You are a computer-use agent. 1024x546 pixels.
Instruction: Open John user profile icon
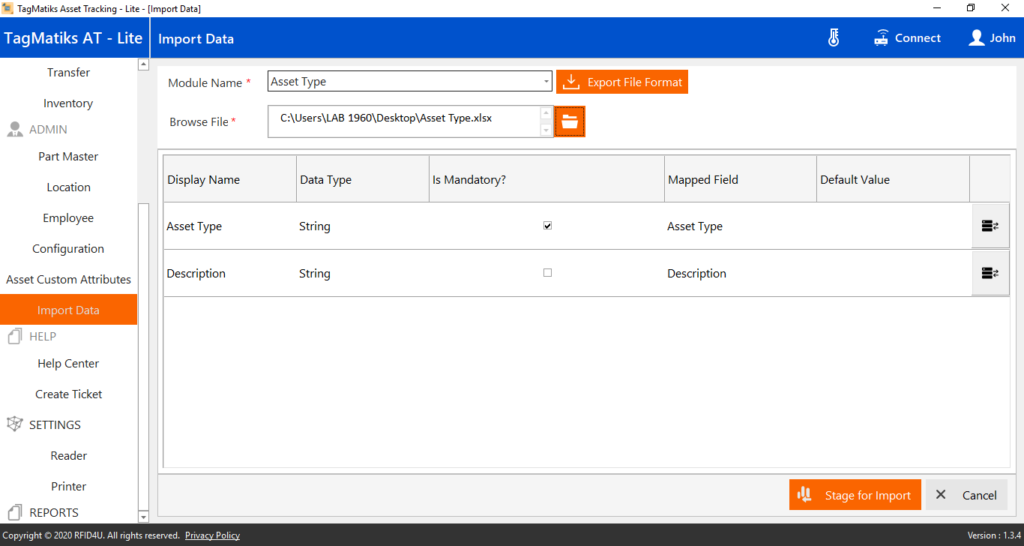pyautogui.click(x=976, y=38)
